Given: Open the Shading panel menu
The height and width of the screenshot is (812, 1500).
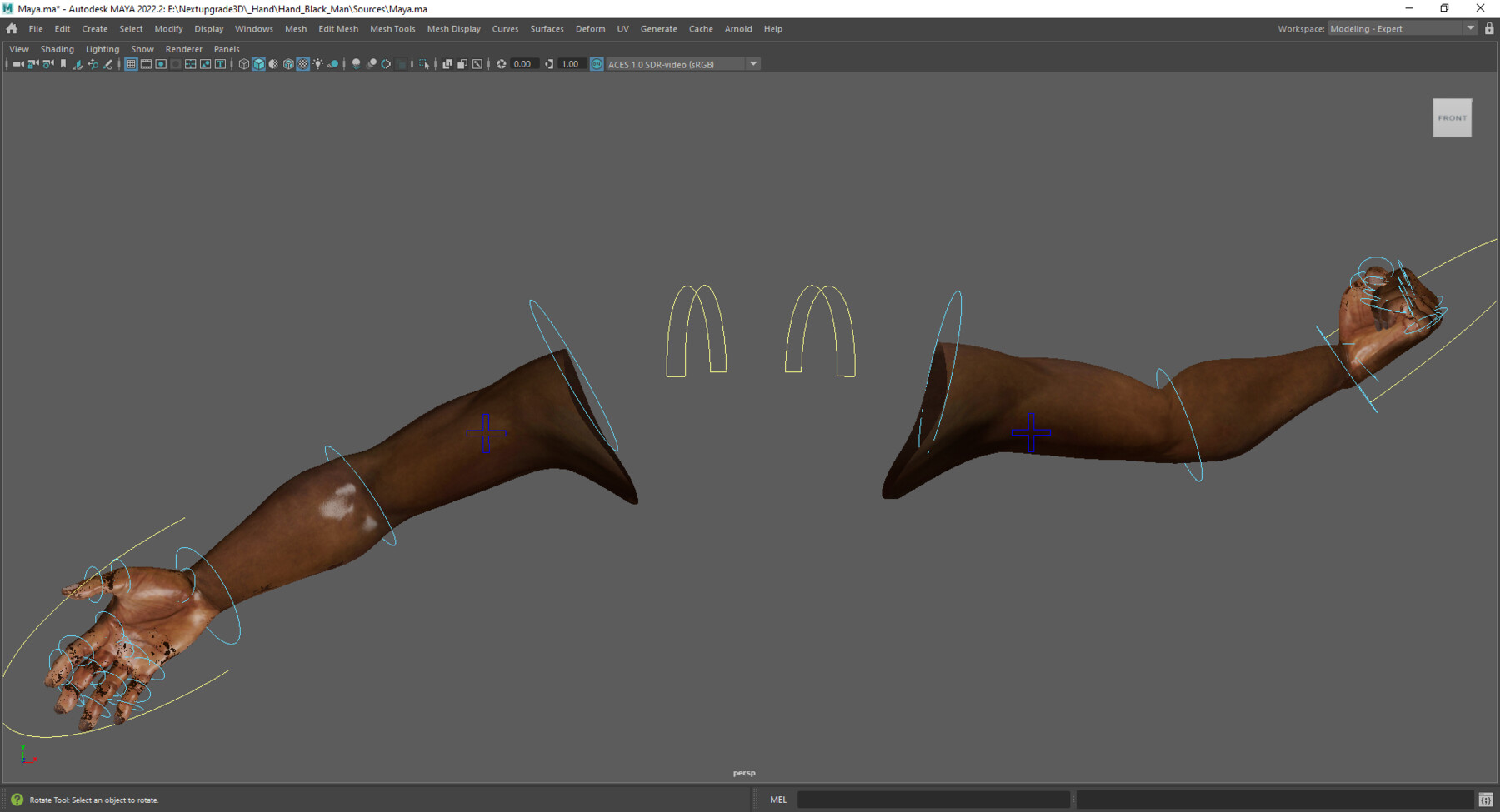Looking at the screenshot, I should pyautogui.click(x=57, y=49).
